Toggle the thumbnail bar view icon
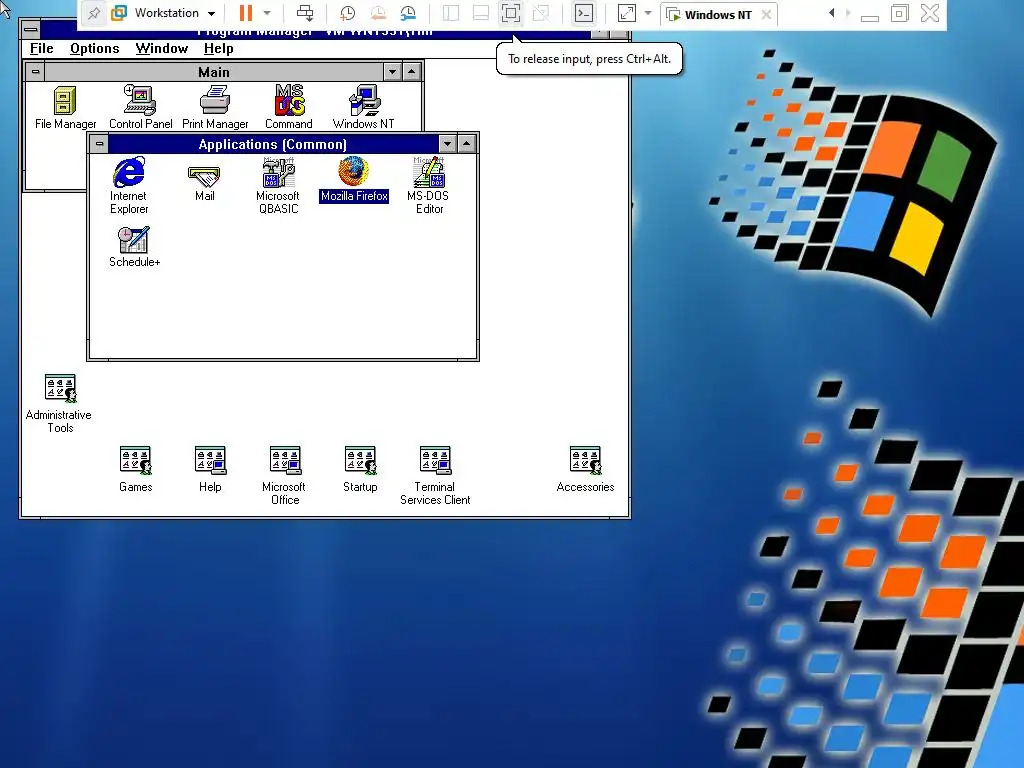1024x768 pixels. pos(481,13)
